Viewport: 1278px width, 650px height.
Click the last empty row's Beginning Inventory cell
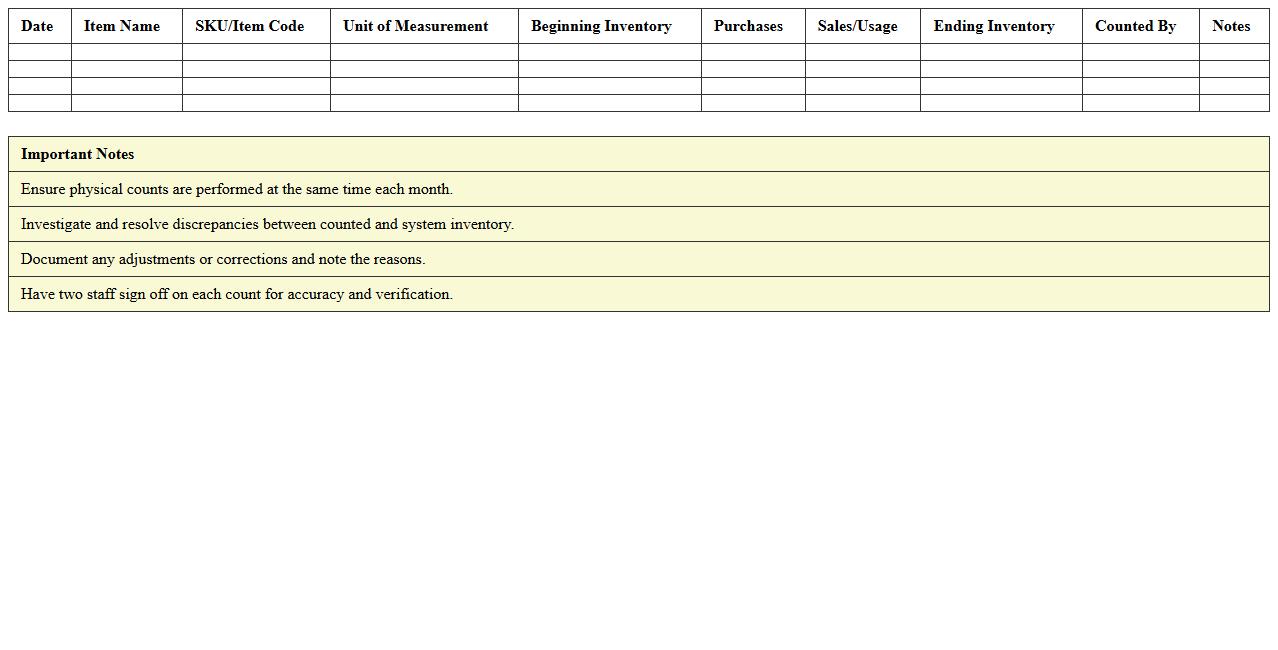click(x=610, y=103)
